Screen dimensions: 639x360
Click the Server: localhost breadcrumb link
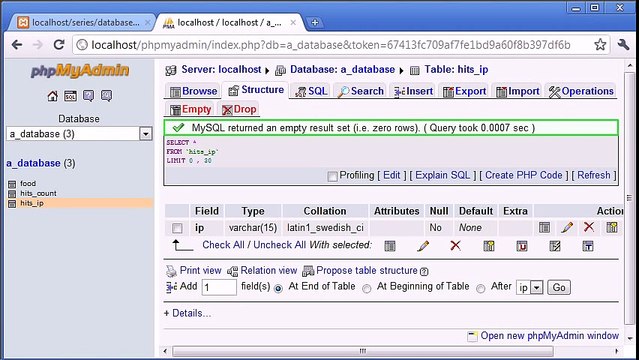point(221,70)
